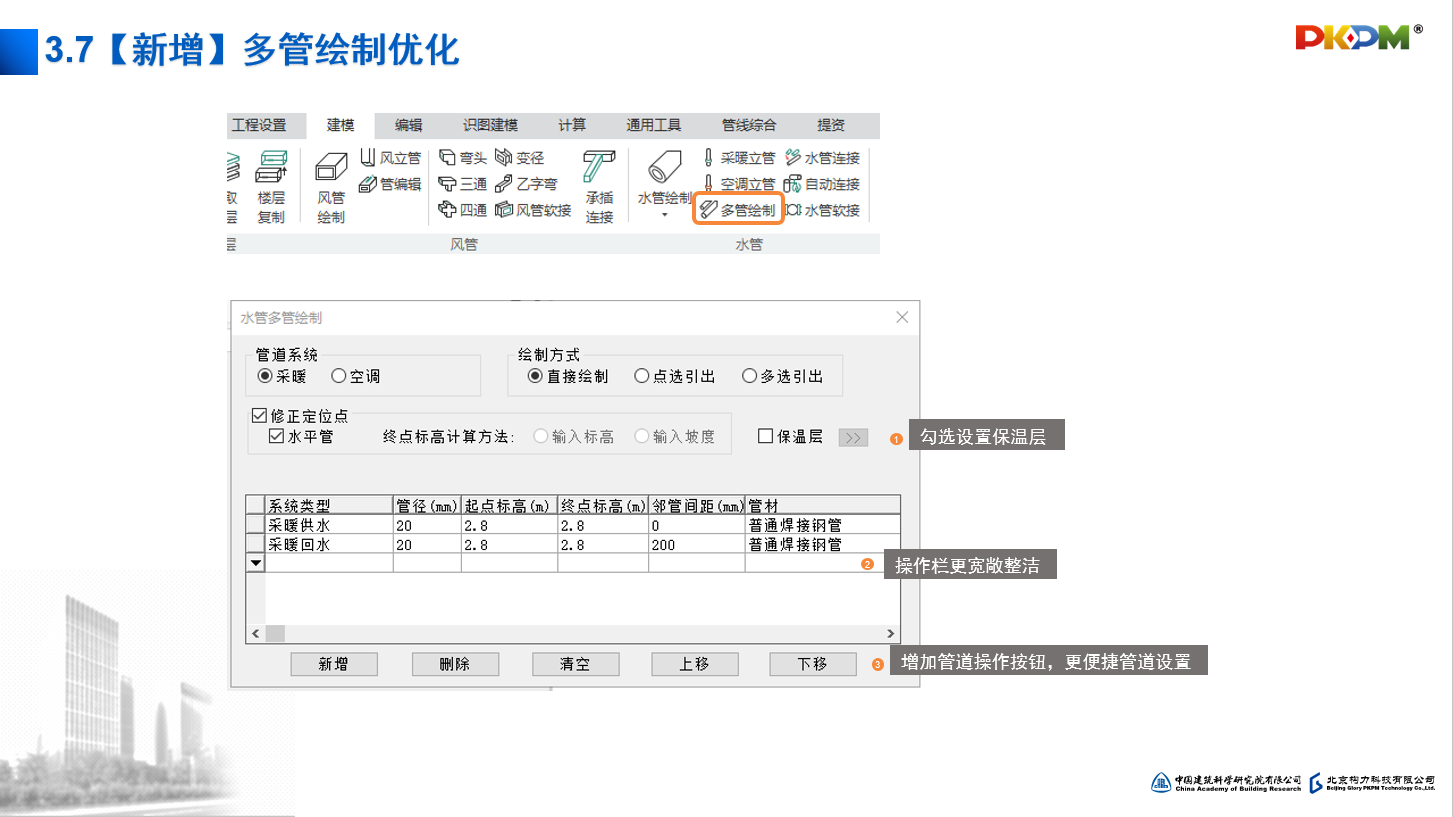The image size is (1453, 817).
Task: Move the pipe down with 下移
Action: coord(813,664)
